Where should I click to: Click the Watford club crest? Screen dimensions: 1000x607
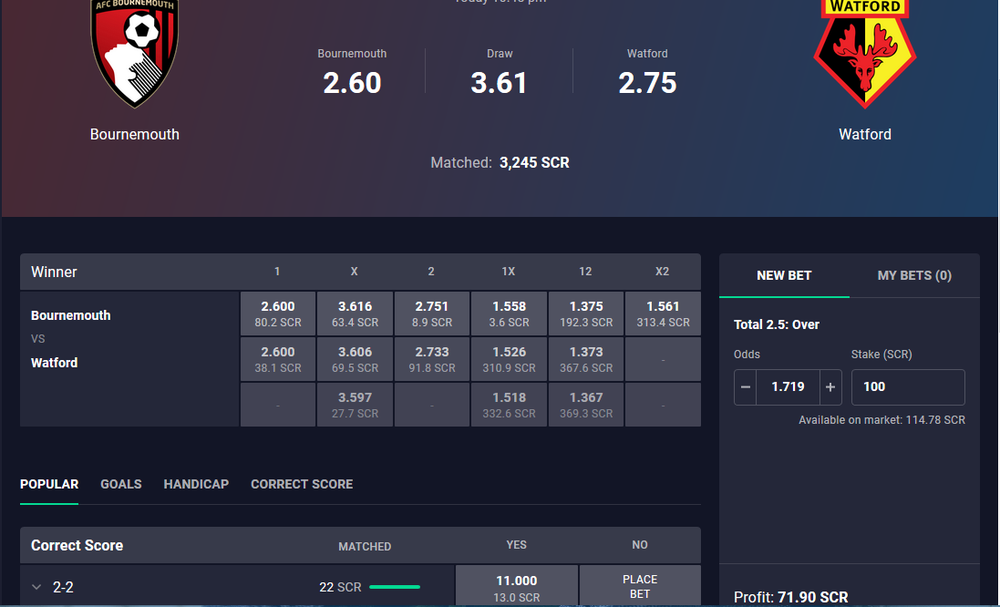click(865, 54)
